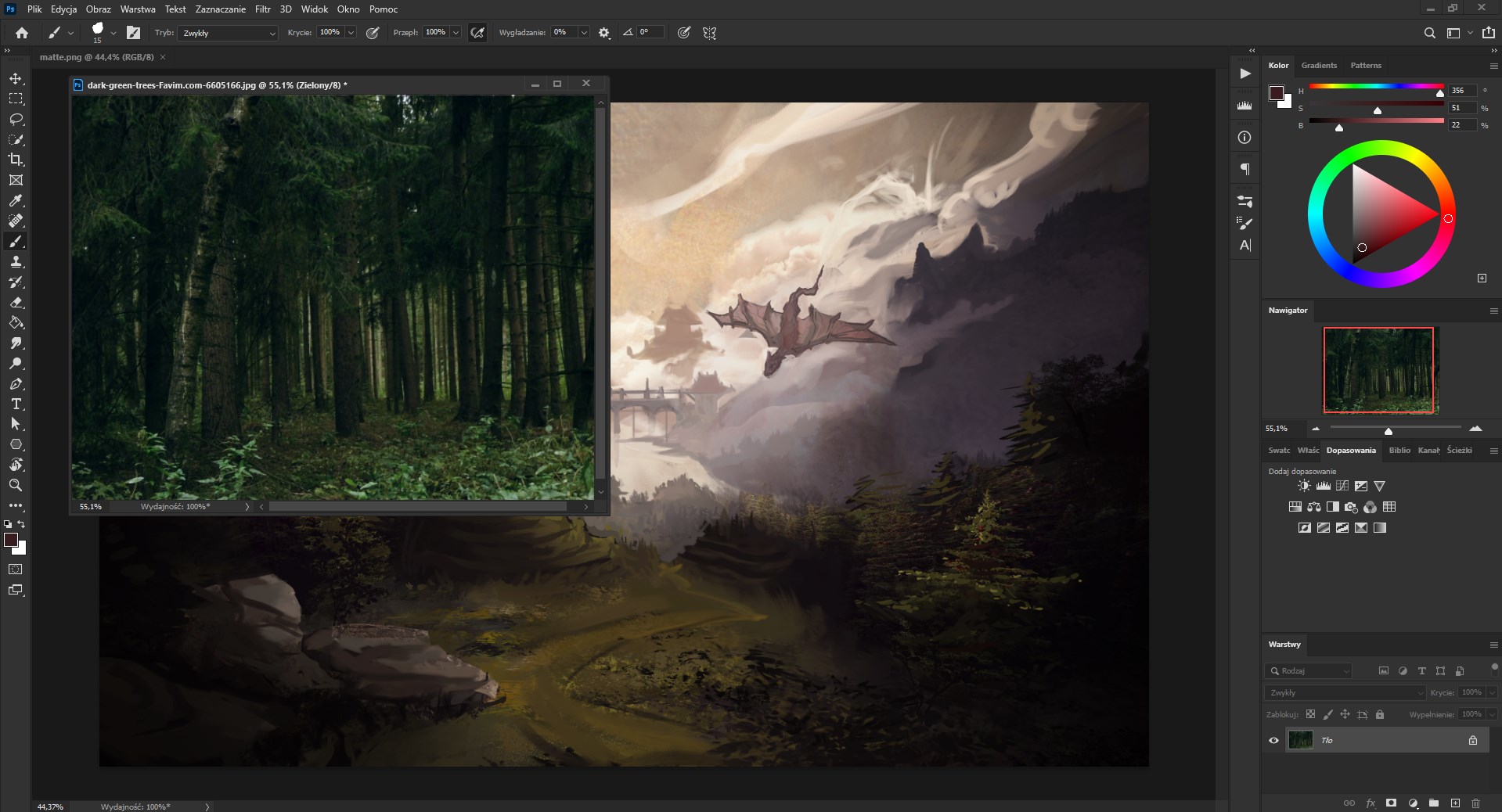1502x812 pixels.
Task: Zoom in with Nawigator large mountains button
Action: click(1475, 429)
